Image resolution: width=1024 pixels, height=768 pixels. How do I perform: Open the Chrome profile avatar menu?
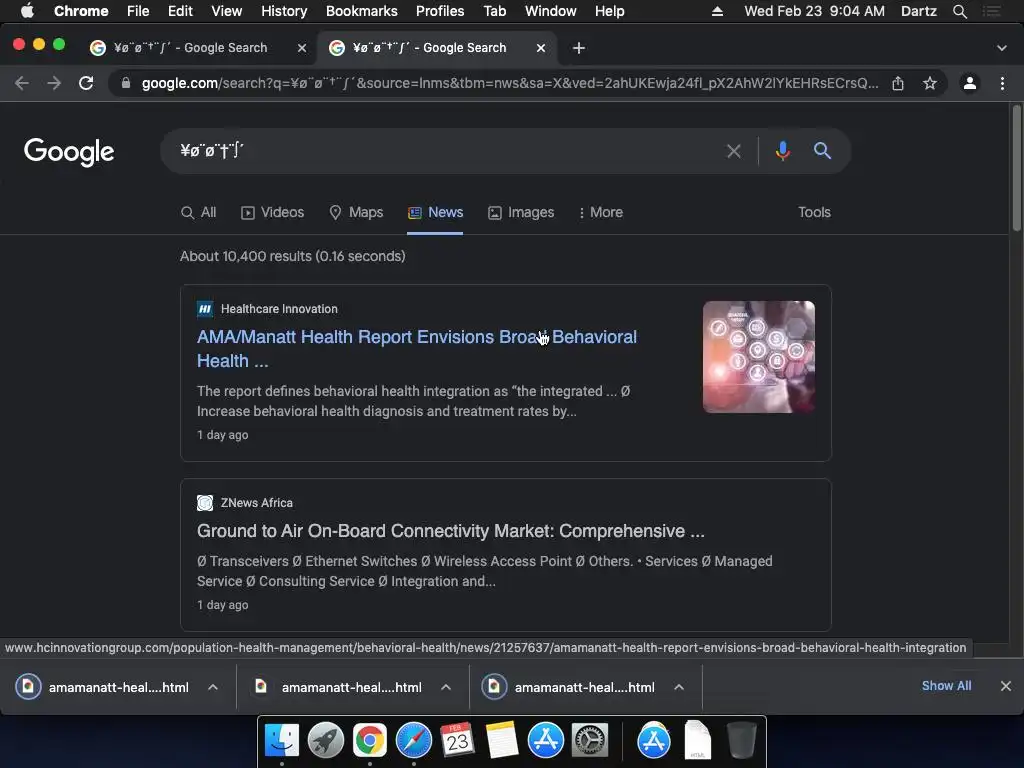point(970,83)
